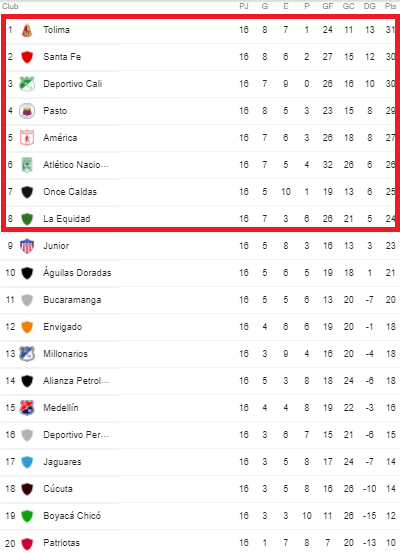The width and height of the screenshot is (400, 553).
Task: Click the Pts column header
Action: click(x=390, y=6)
